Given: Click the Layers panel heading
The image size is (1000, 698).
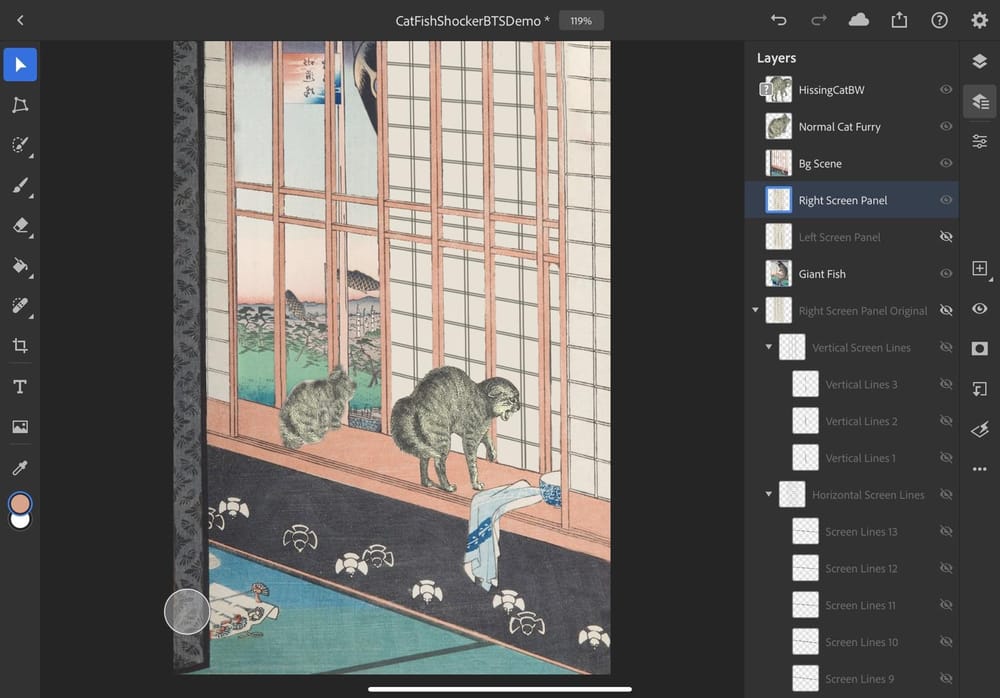Looking at the screenshot, I should 776,58.
